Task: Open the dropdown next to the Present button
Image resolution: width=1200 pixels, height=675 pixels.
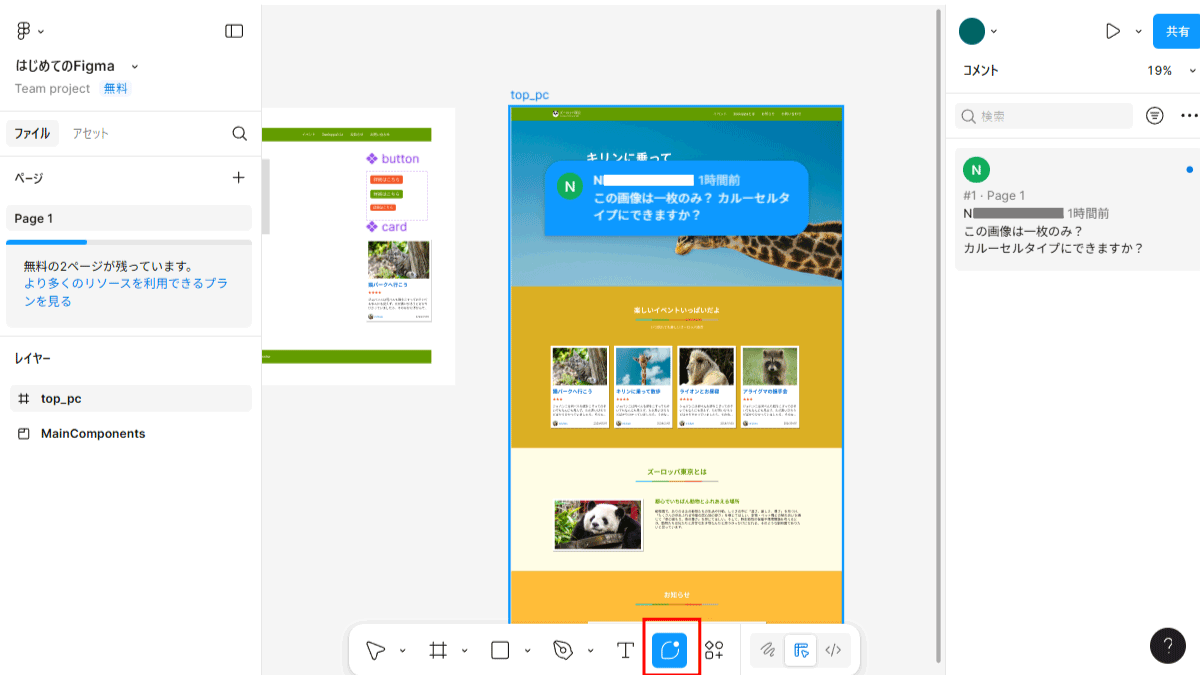Action: click(1138, 32)
